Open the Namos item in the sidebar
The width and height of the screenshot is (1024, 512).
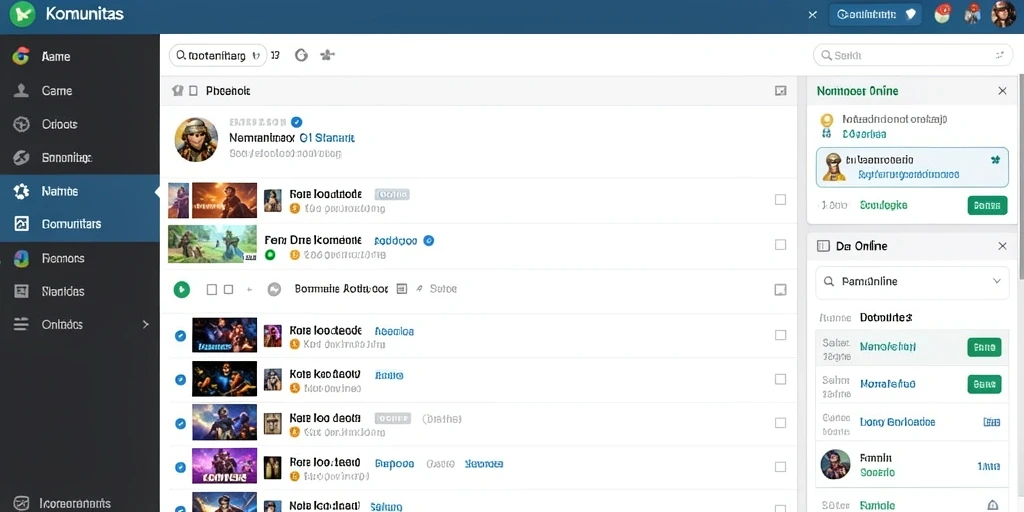coord(80,191)
